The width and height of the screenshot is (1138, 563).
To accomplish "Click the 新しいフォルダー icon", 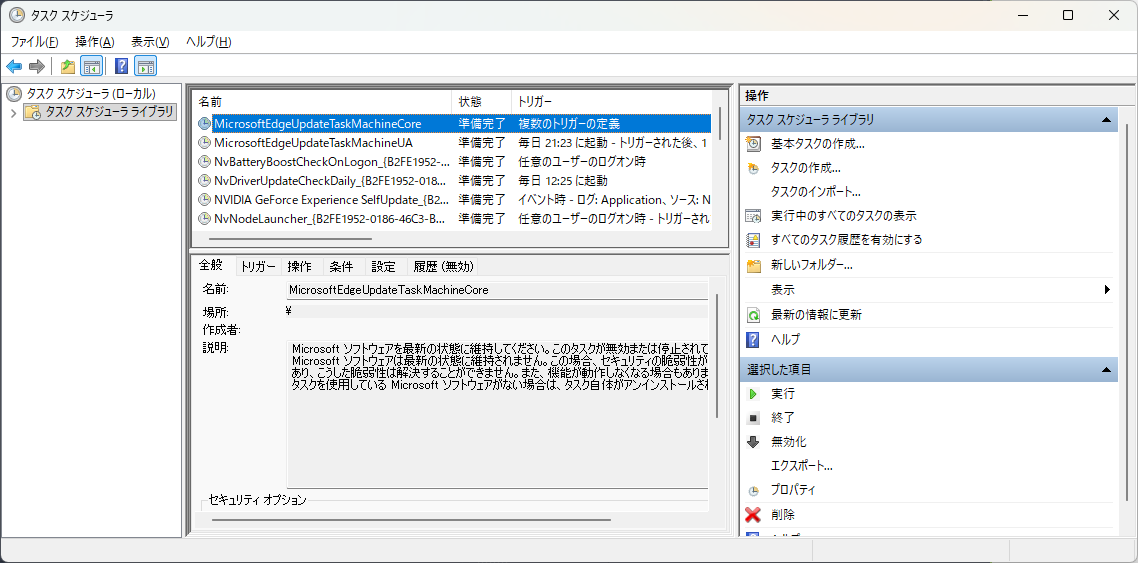I will pyautogui.click(x=754, y=266).
